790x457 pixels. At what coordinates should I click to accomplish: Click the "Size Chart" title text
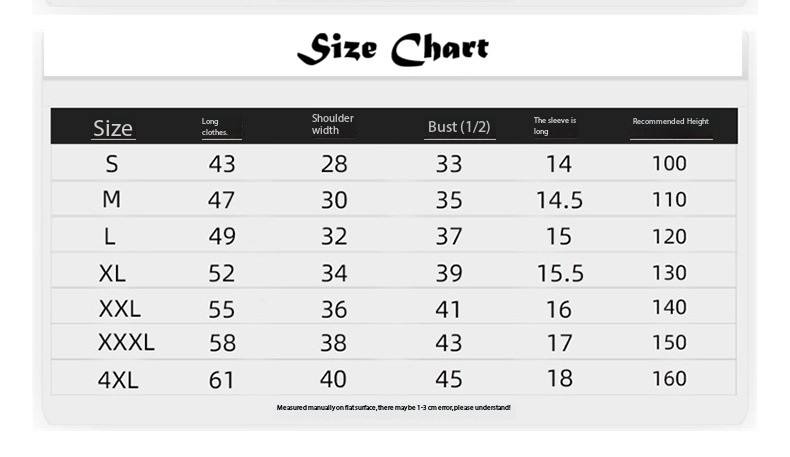(x=393, y=49)
